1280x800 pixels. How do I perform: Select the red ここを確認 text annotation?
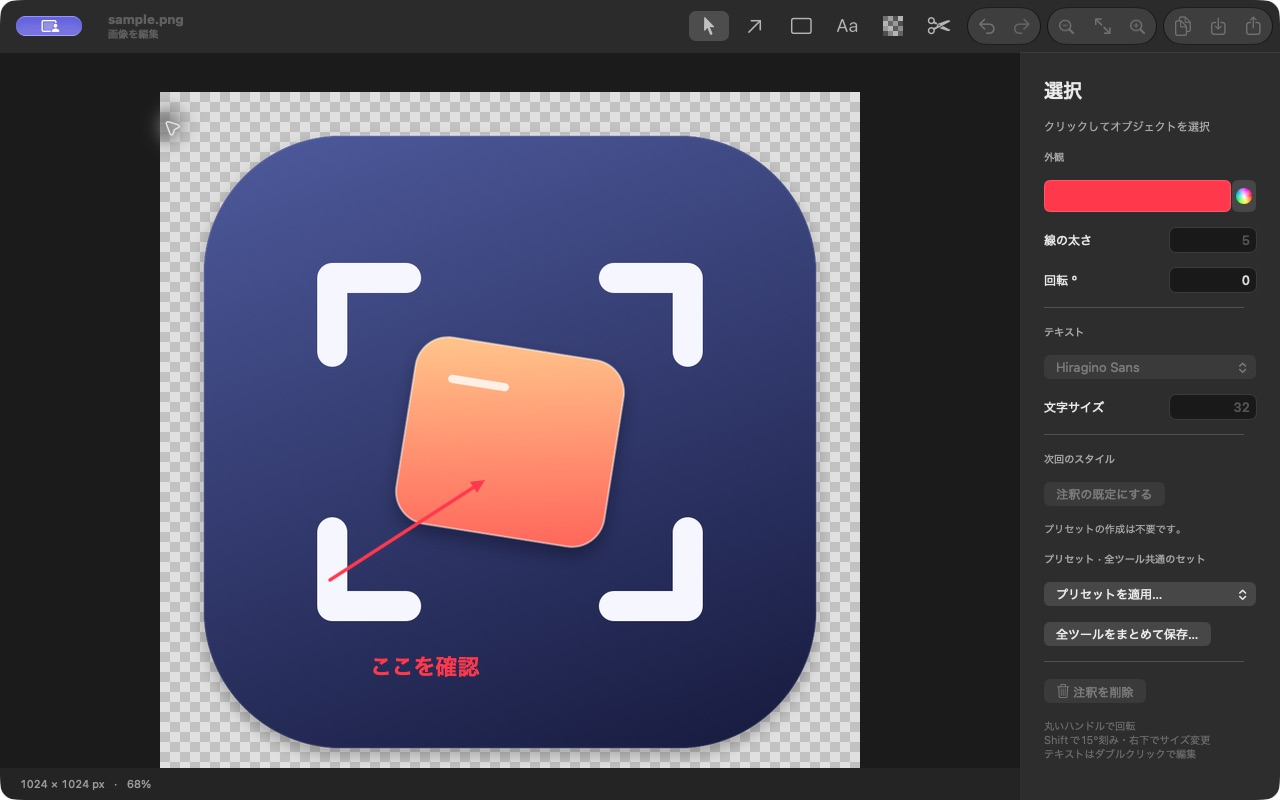(425, 667)
